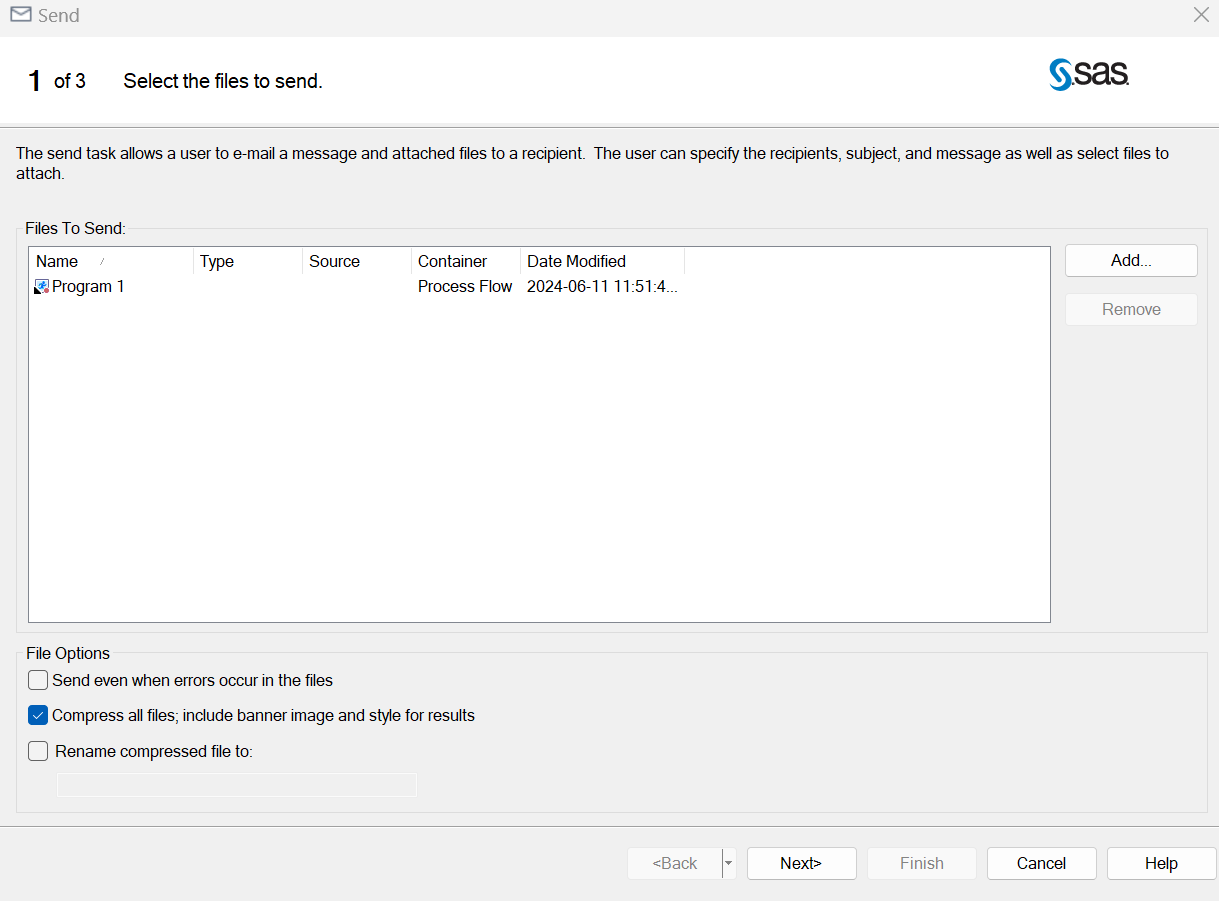Click the Container column header
Screen dimensions: 1219x901
tap(452, 262)
